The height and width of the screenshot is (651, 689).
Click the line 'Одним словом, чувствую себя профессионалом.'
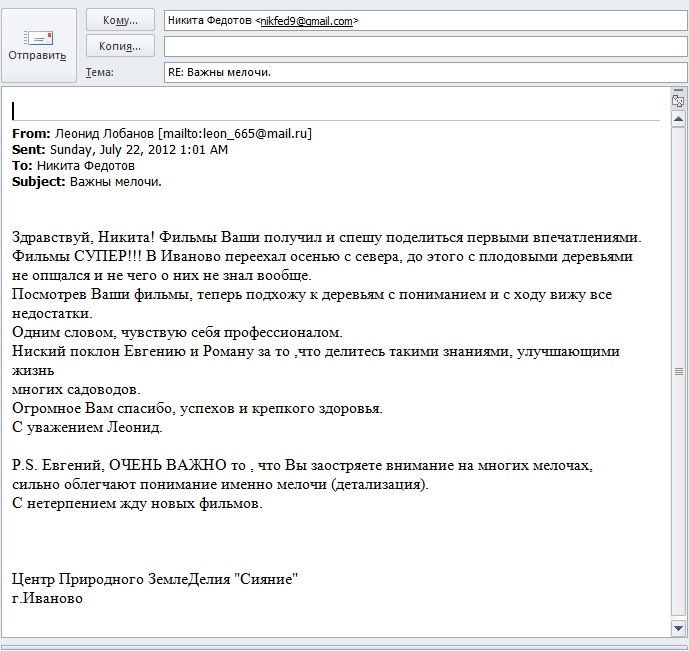tap(177, 333)
